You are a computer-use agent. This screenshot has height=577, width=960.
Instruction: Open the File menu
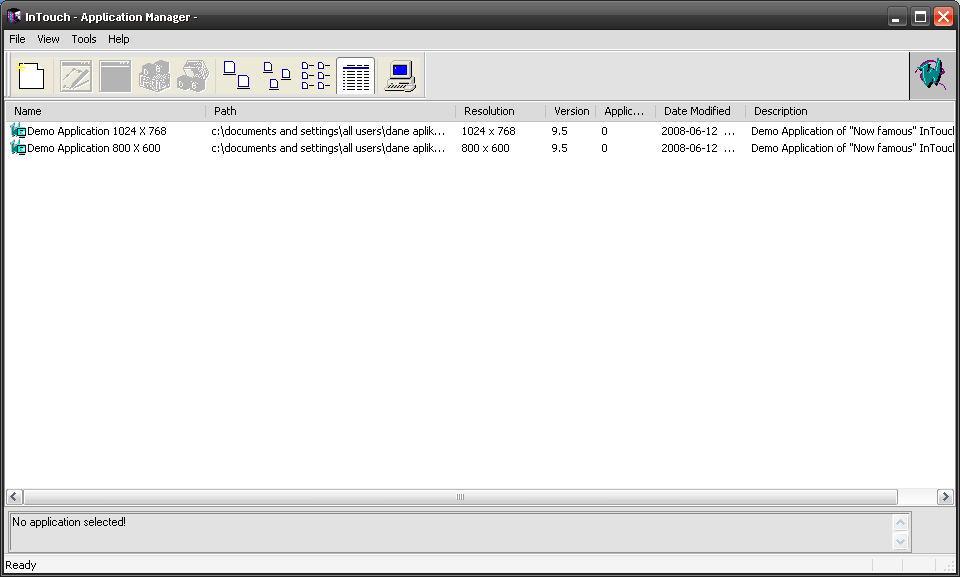point(18,39)
